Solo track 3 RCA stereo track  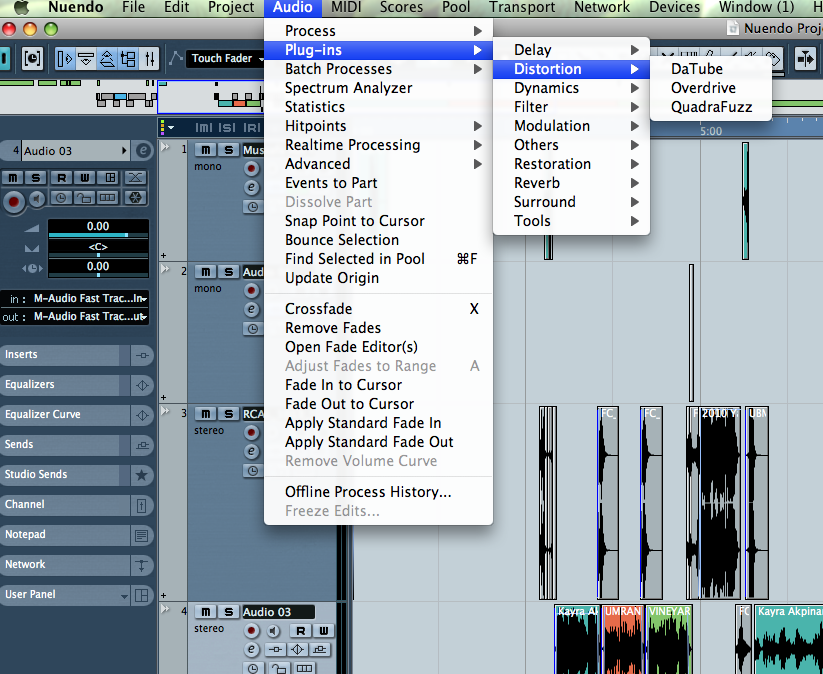click(228, 414)
